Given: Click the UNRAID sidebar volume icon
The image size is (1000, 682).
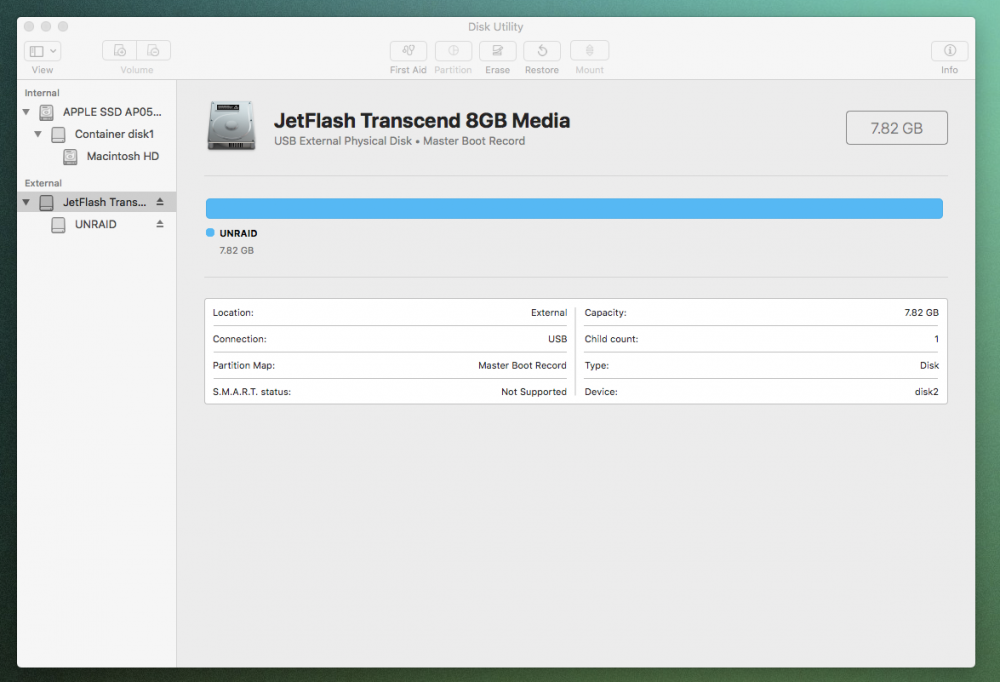Looking at the screenshot, I should (x=58, y=225).
